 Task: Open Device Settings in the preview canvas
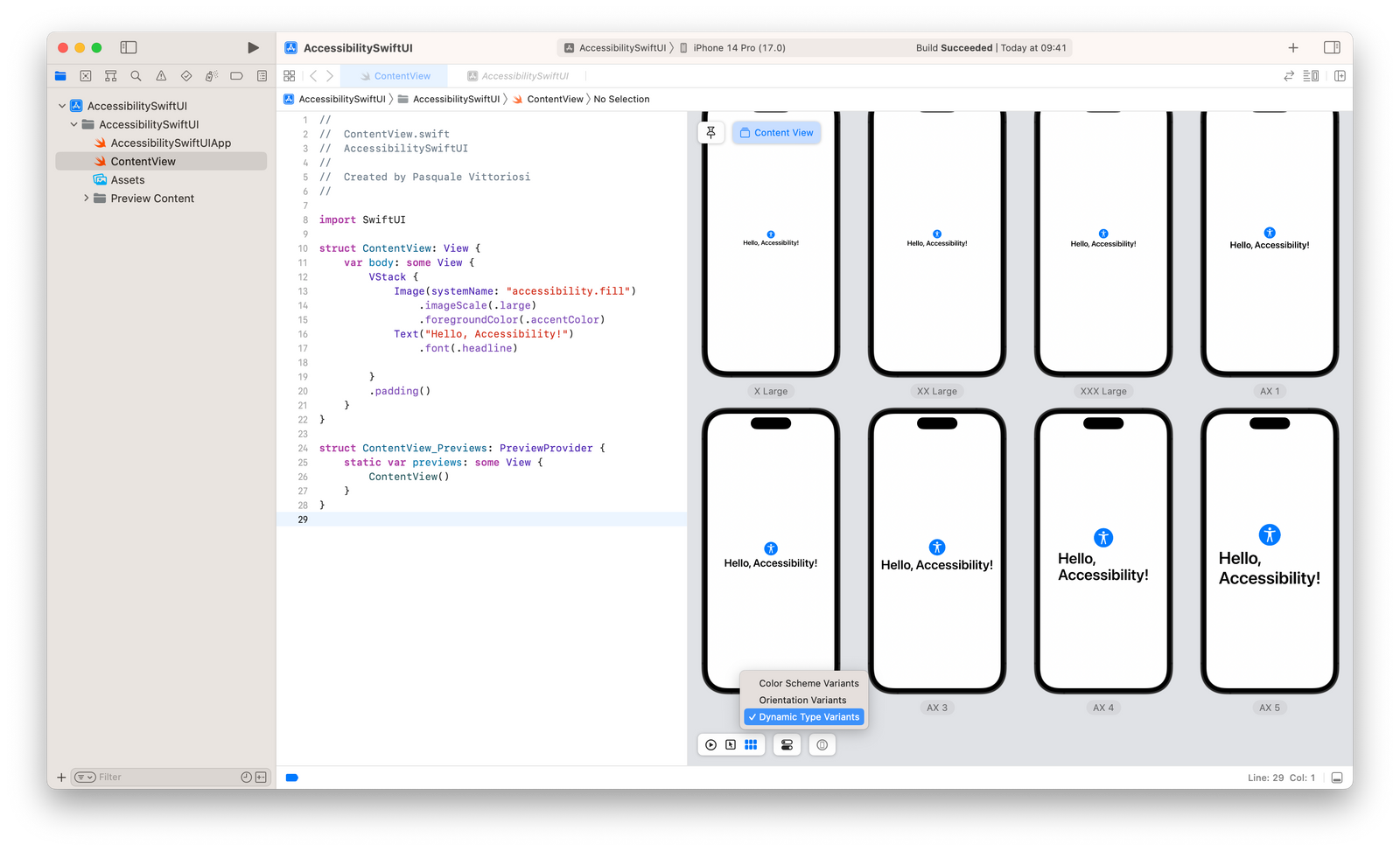click(787, 744)
